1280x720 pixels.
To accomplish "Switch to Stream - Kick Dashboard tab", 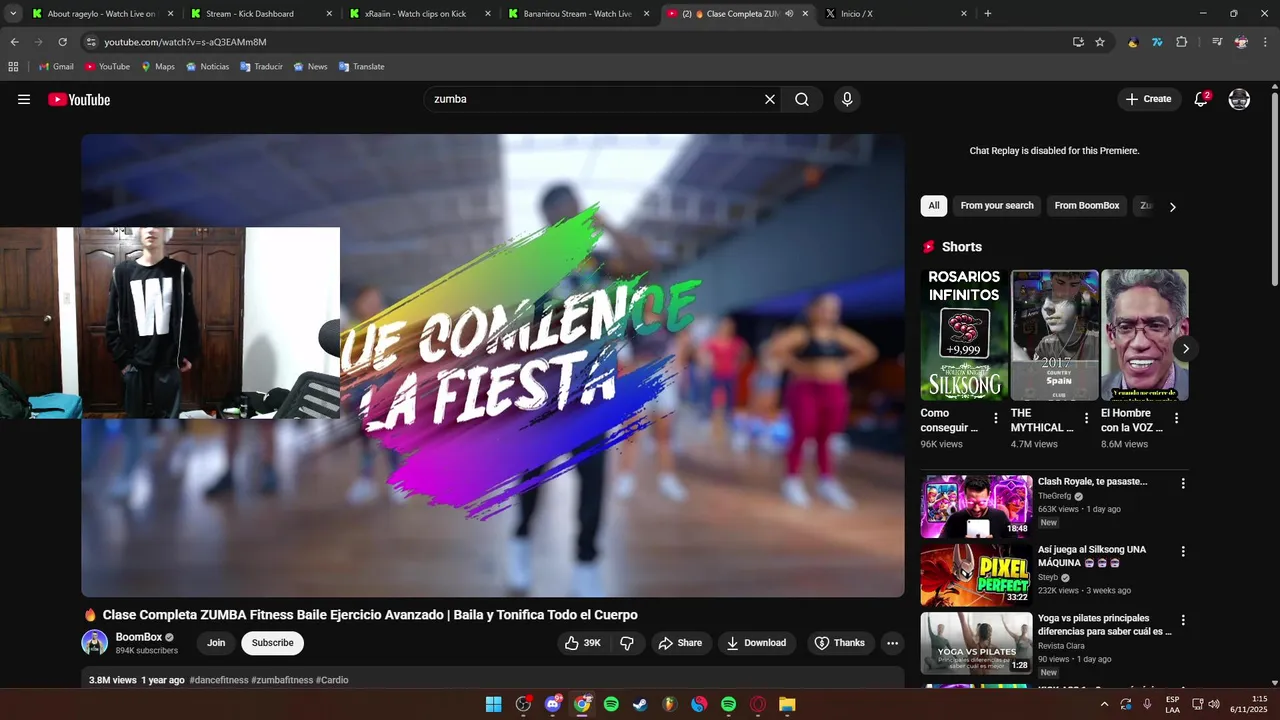I will (261, 14).
